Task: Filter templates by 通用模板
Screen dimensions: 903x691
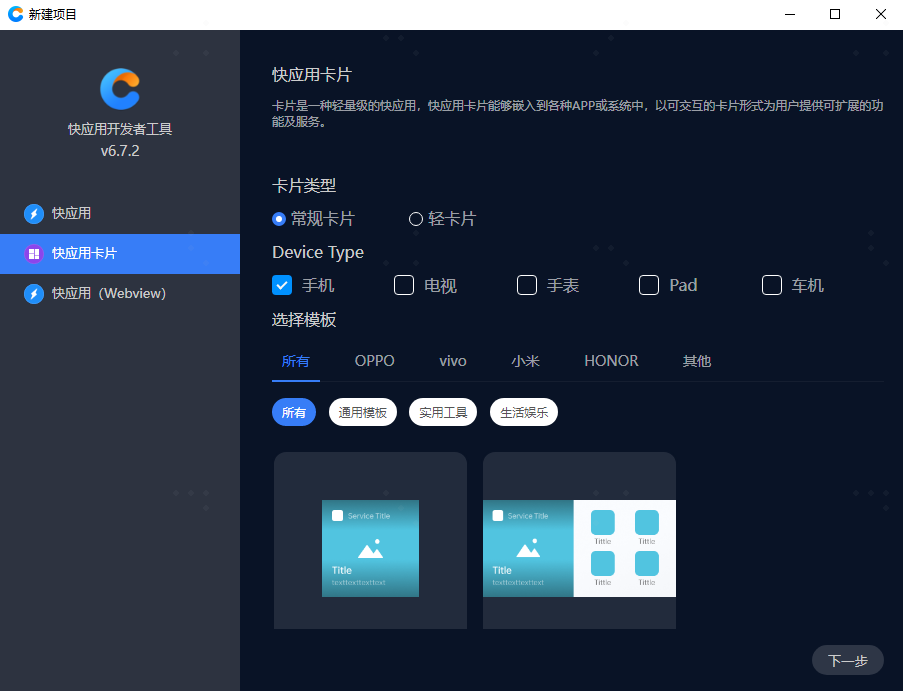Action: [363, 412]
